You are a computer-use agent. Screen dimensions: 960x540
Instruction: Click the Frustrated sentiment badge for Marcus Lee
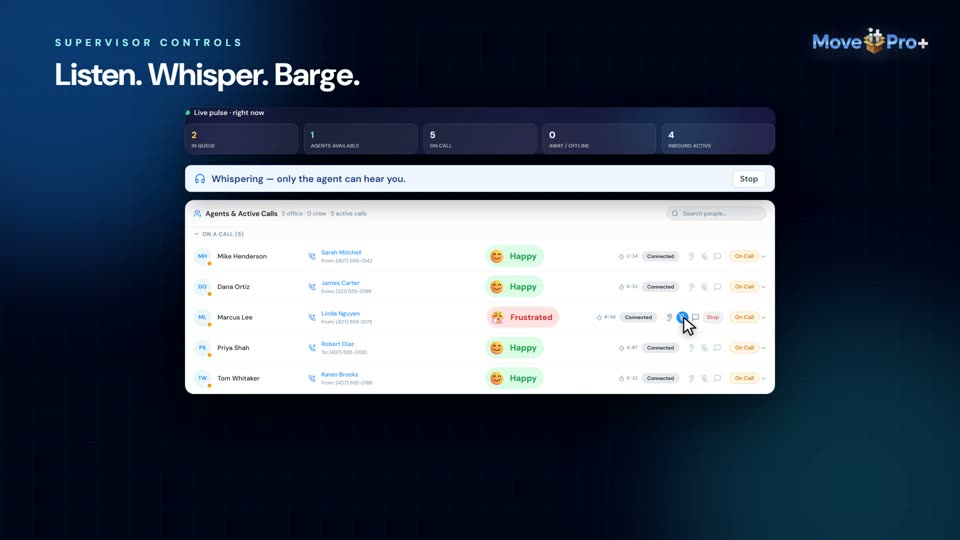click(522, 317)
